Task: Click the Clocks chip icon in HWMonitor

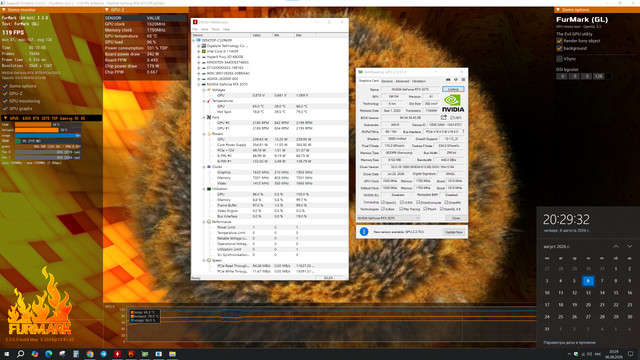Action: (x=209, y=167)
